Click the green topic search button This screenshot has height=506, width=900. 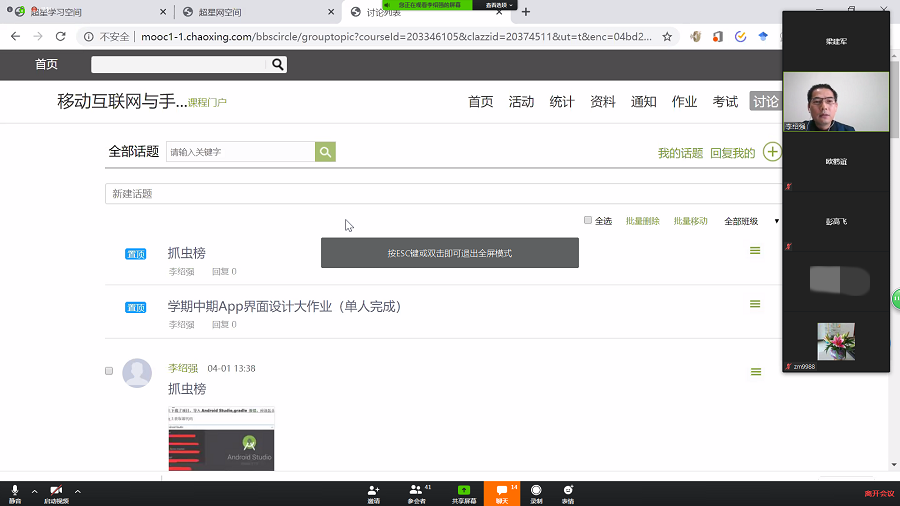tap(325, 152)
